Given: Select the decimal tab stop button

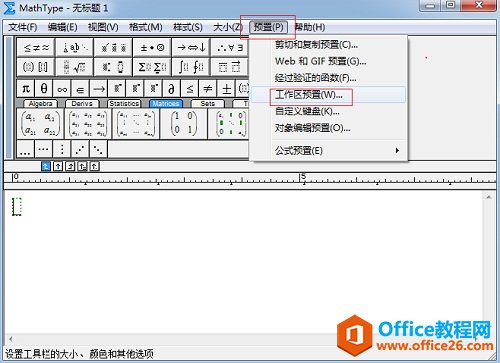Looking at the screenshot, I should 95,166.
